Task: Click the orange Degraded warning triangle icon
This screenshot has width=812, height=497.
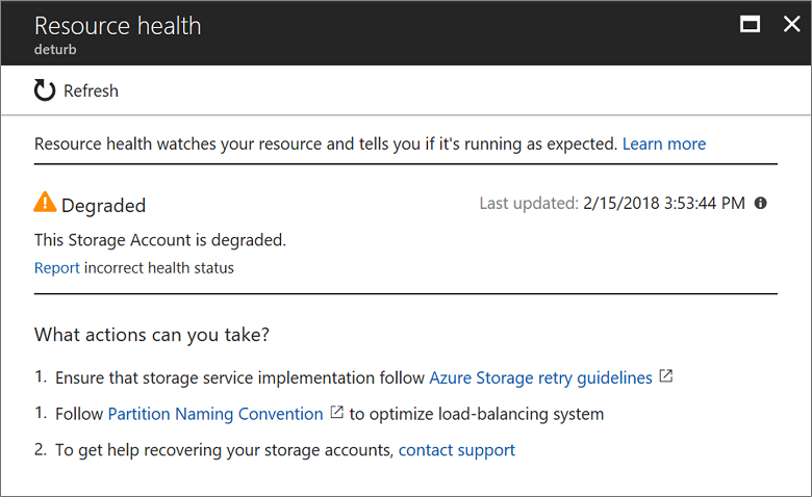Action: pyautogui.click(x=45, y=203)
